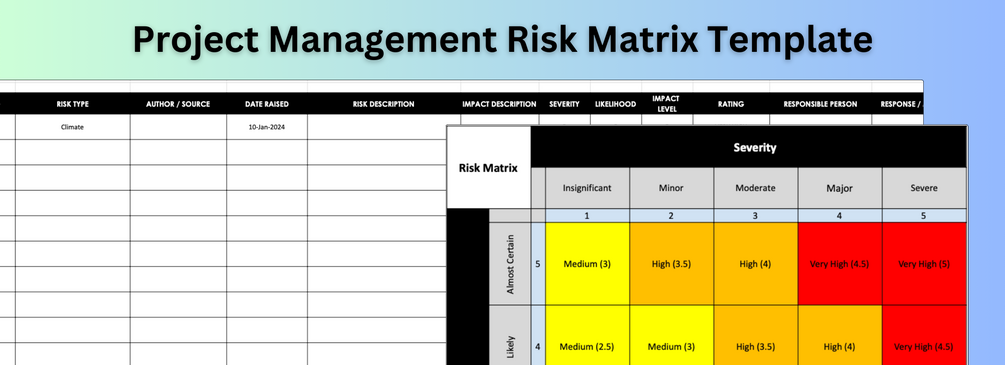Select the SEVERITY column header in the register
This screenshot has height=365, width=1005.
pos(565,104)
